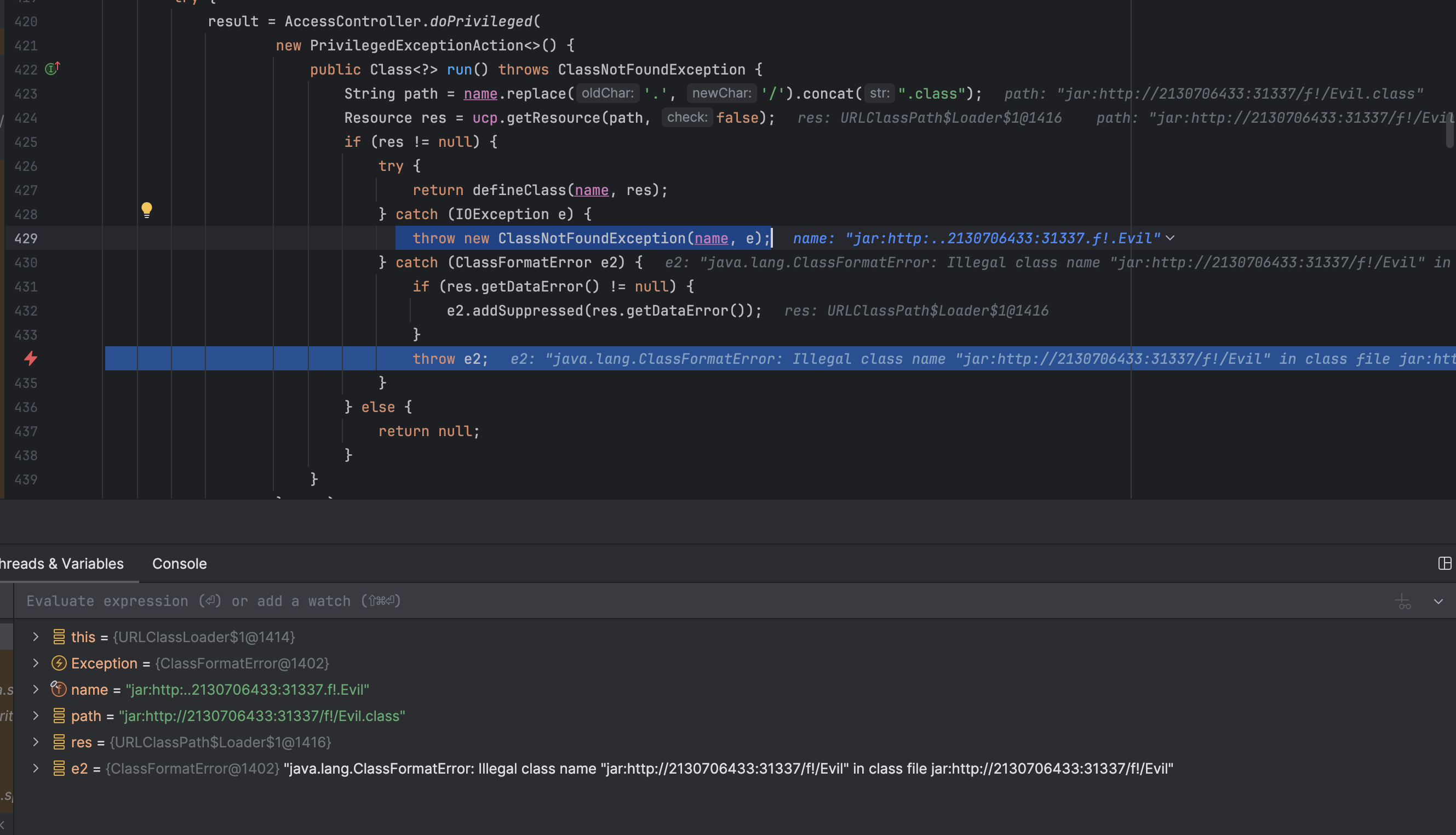Click line number 423 in the gutter
Image resolution: width=1456 pixels, height=835 pixels.
click(x=26, y=94)
